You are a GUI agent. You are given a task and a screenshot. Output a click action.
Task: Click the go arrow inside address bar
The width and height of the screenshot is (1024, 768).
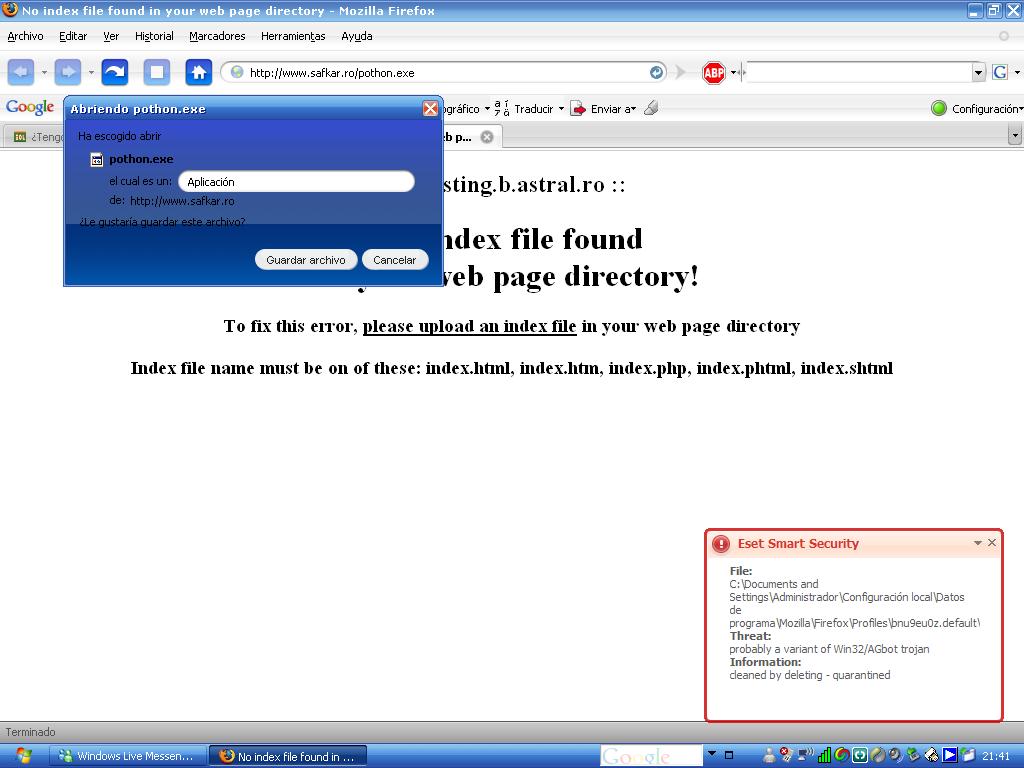pos(656,72)
